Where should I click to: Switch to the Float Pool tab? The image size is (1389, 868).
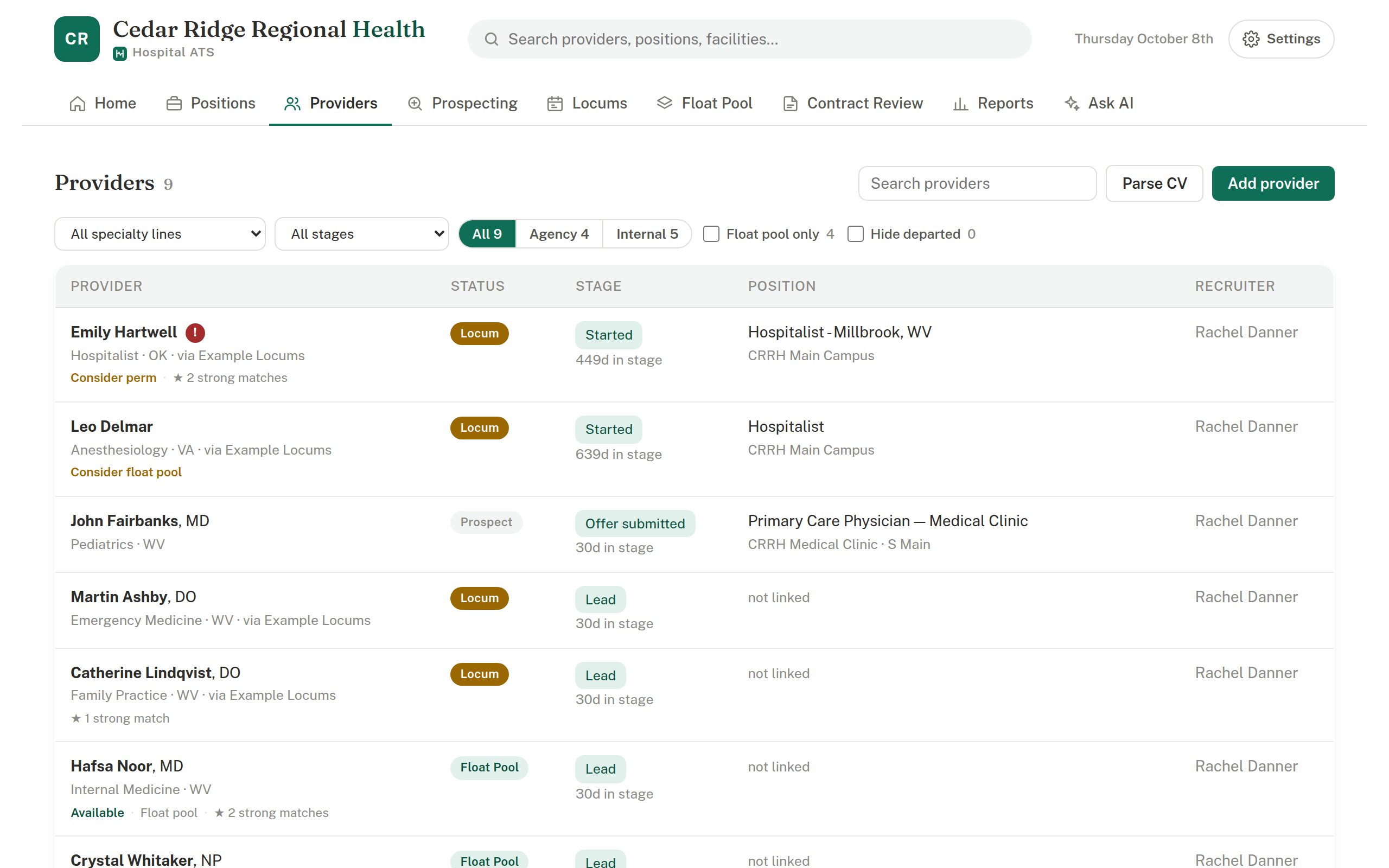(x=704, y=103)
